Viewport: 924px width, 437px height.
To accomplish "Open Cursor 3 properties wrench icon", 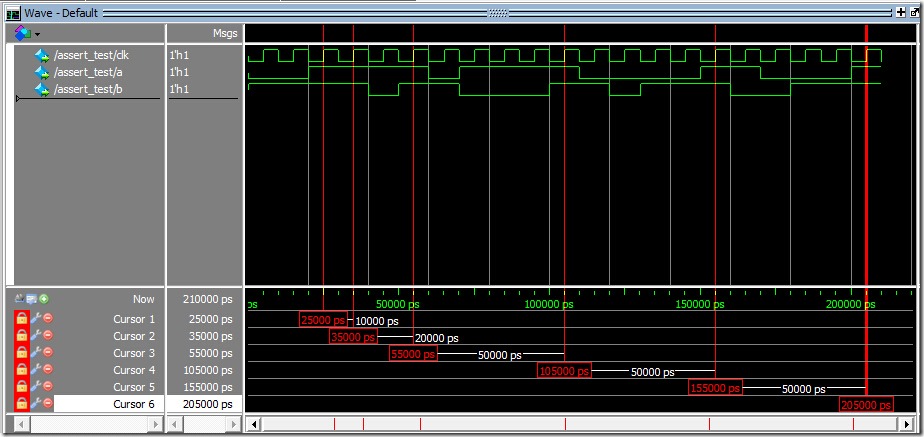I will click(35, 353).
